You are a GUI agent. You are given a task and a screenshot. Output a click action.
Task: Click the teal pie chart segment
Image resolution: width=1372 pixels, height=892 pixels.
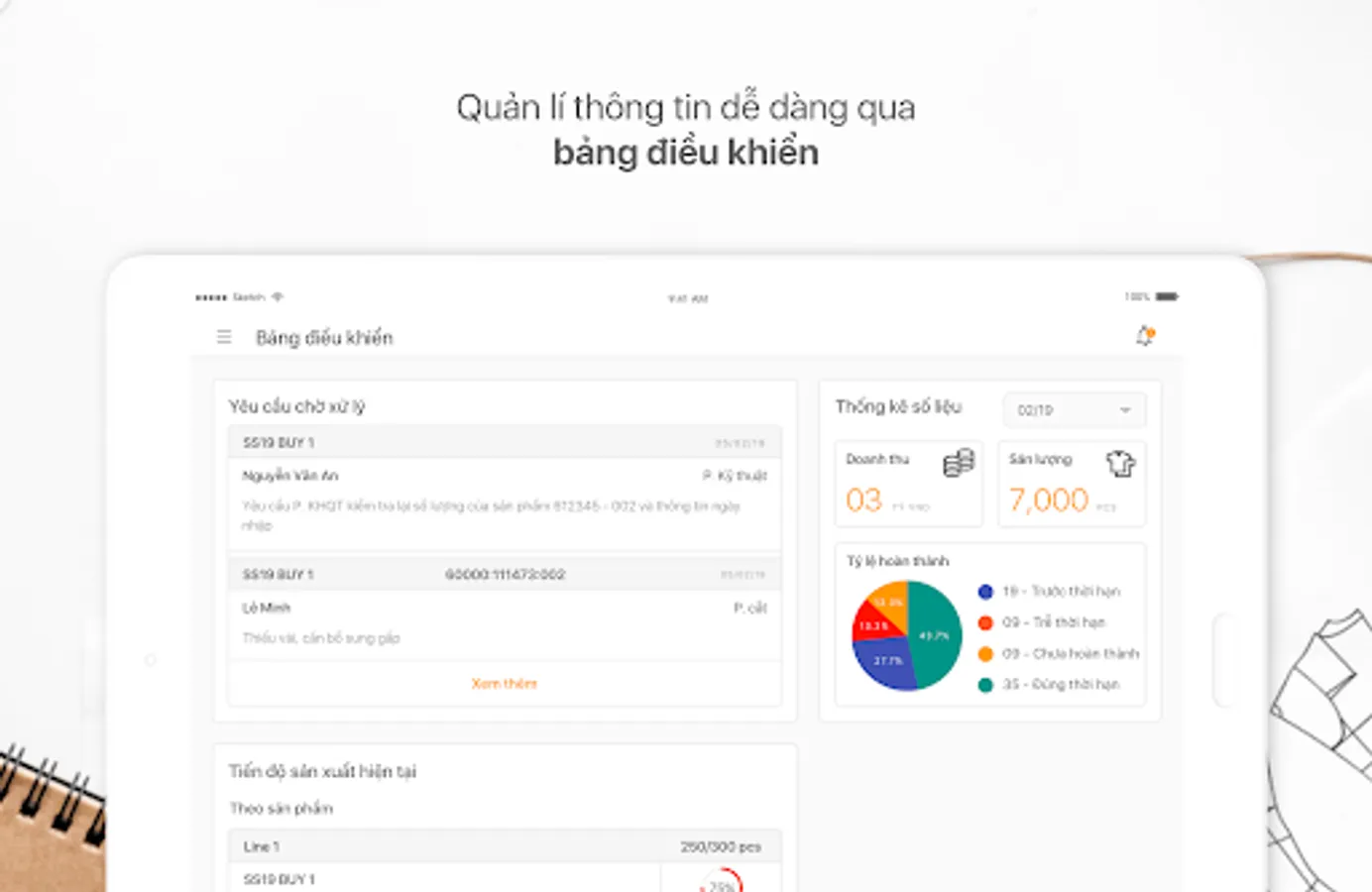(x=937, y=634)
